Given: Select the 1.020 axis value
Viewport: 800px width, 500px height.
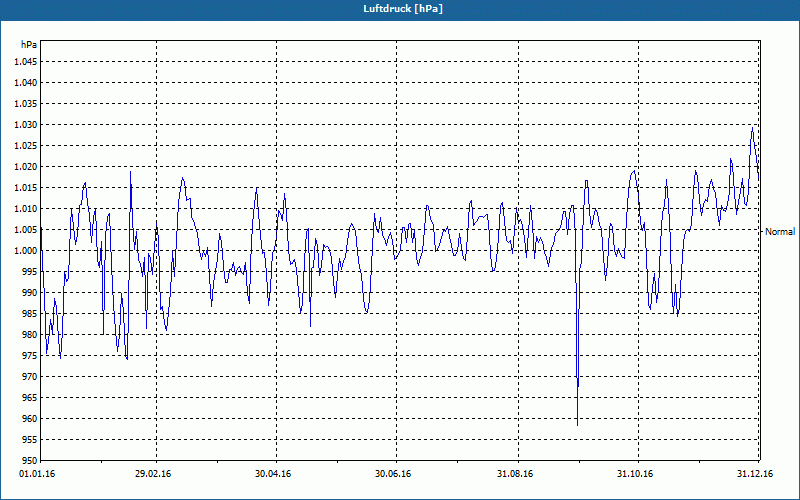Looking at the screenshot, I should point(26,166).
